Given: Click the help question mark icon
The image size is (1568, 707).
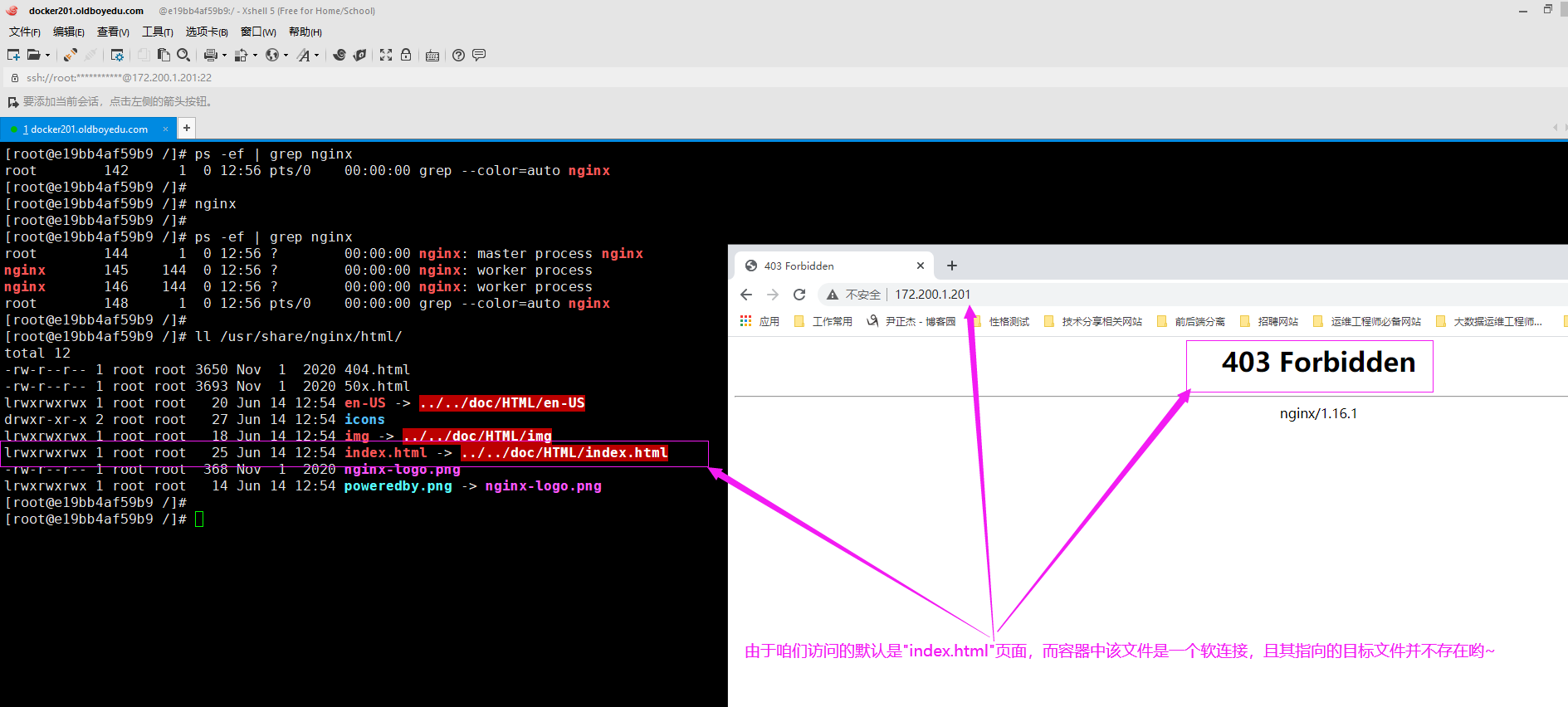Looking at the screenshot, I should pos(458,55).
